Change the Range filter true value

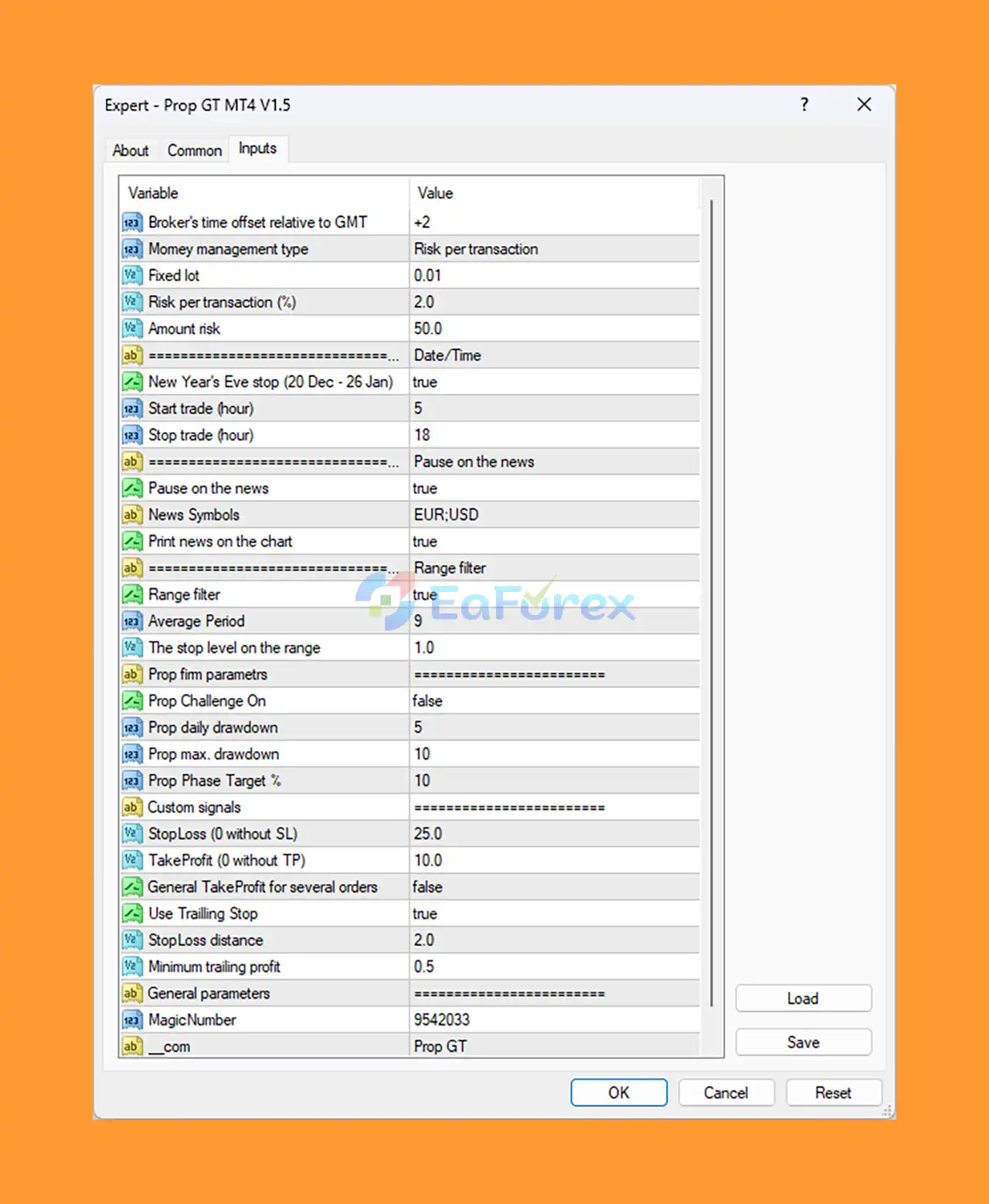click(x=555, y=595)
